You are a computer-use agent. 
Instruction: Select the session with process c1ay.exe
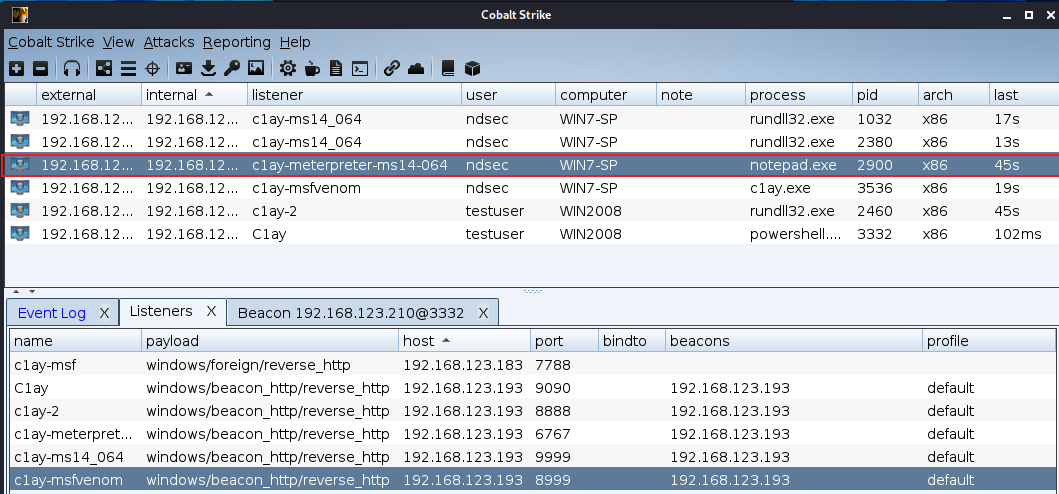pyautogui.click(x=532, y=188)
